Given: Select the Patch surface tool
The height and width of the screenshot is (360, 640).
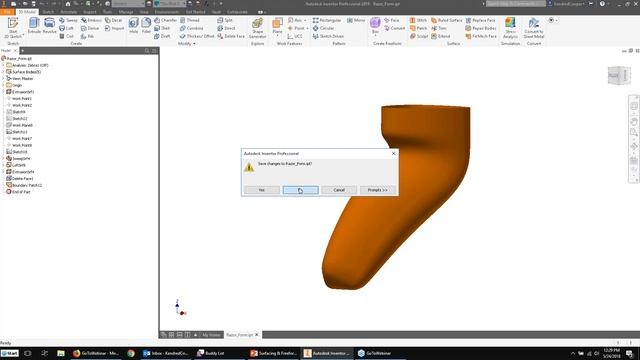Looking at the screenshot, I should tap(418, 28).
